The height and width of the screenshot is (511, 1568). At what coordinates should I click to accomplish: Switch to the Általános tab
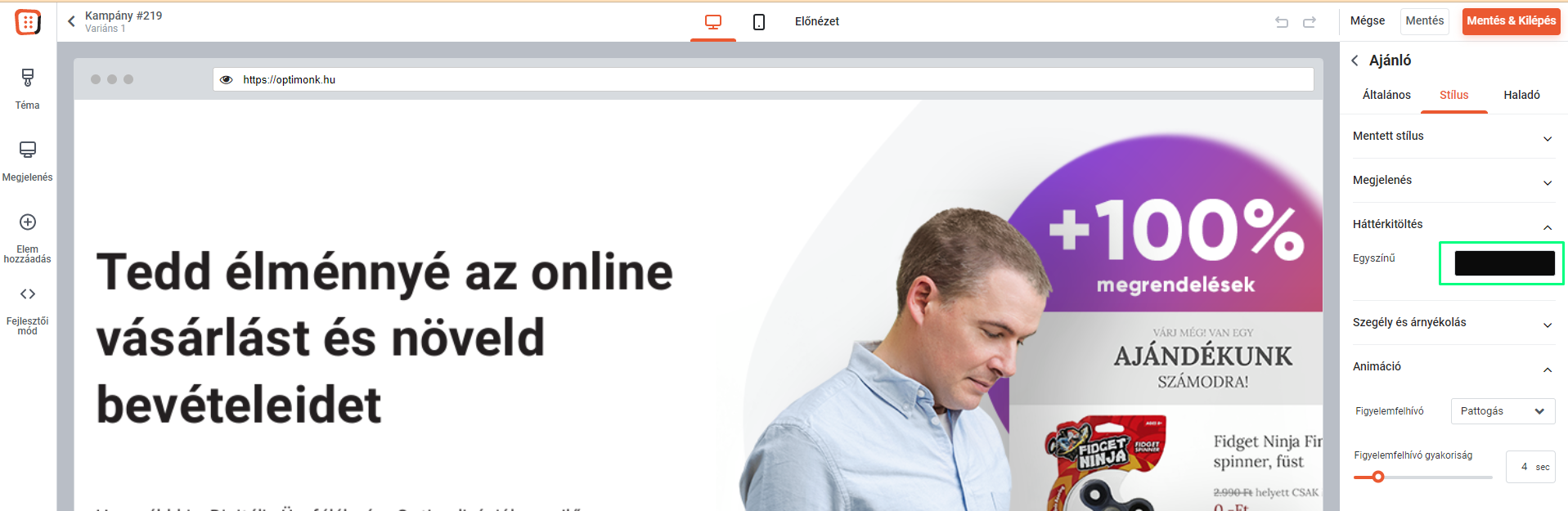pos(1386,95)
